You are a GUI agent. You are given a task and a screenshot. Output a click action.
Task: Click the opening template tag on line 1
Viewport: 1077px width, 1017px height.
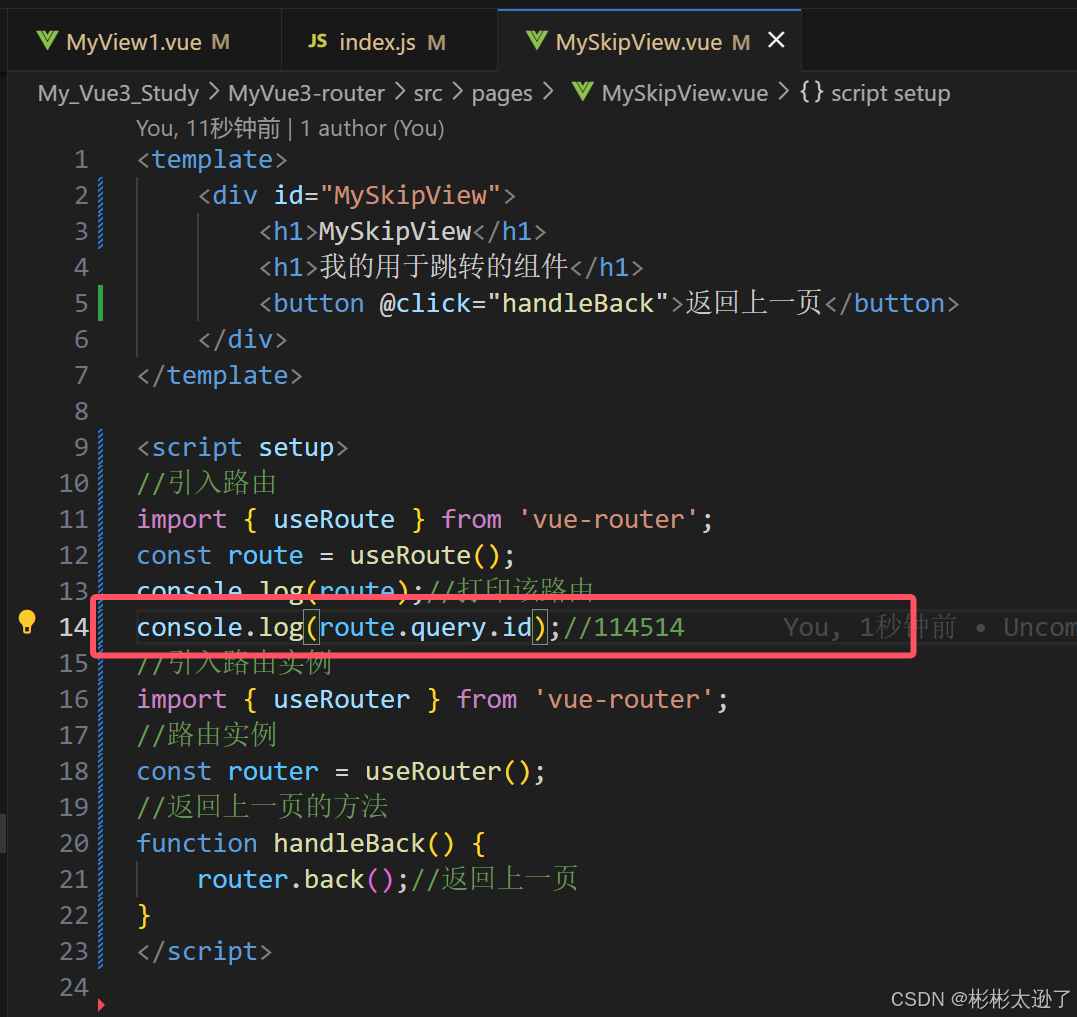point(212,160)
